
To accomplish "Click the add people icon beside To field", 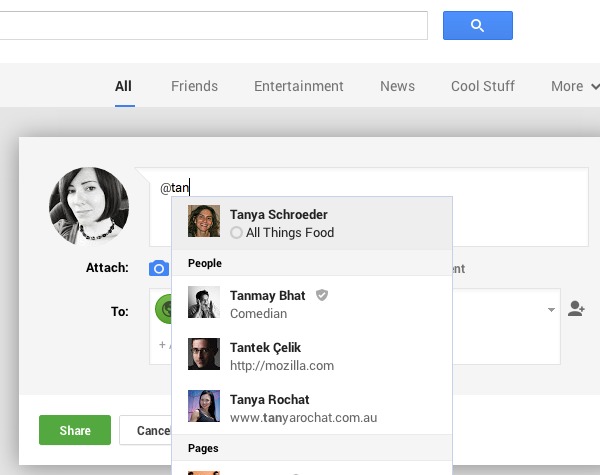I will tap(576, 309).
